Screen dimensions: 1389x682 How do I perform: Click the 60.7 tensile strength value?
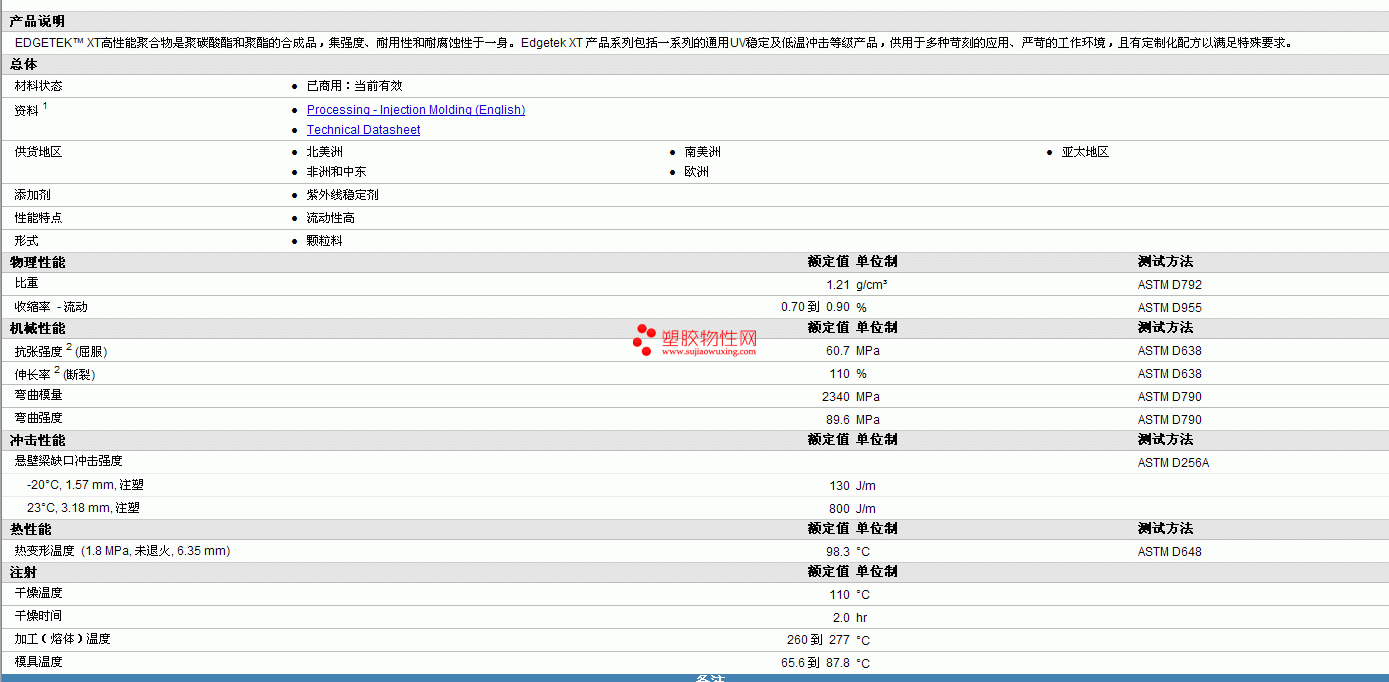(838, 351)
